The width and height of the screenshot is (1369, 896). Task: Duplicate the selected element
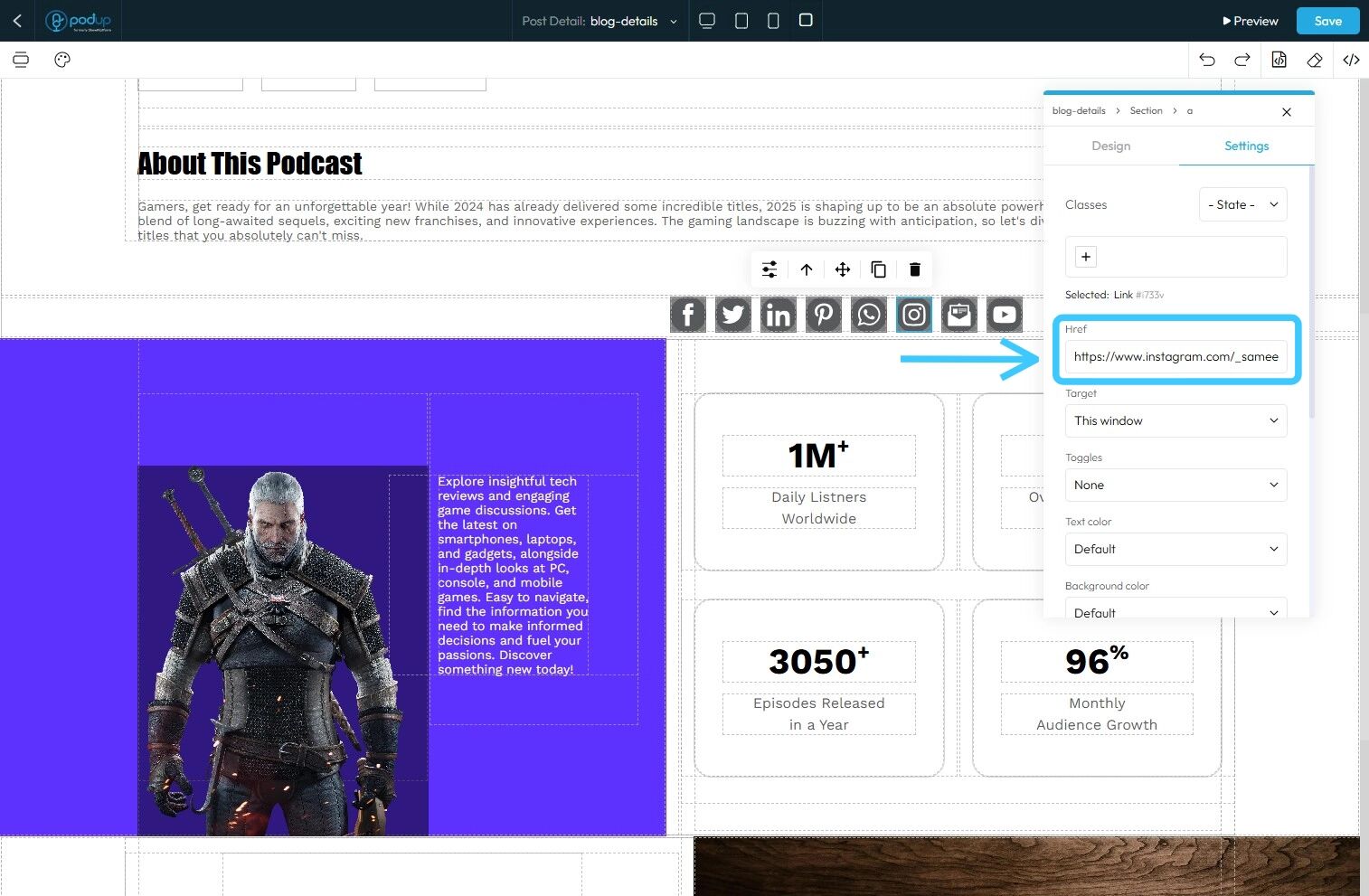879,269
